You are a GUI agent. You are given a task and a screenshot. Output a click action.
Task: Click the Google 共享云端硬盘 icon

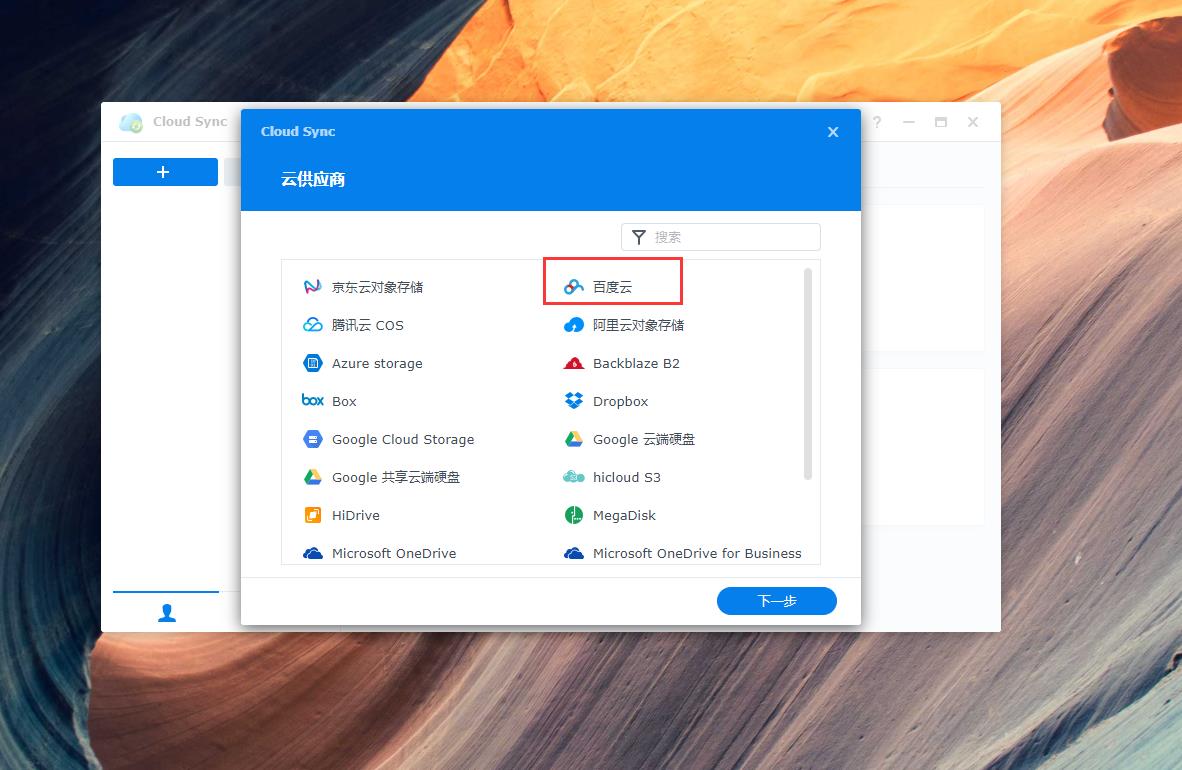tap(312, 477)
